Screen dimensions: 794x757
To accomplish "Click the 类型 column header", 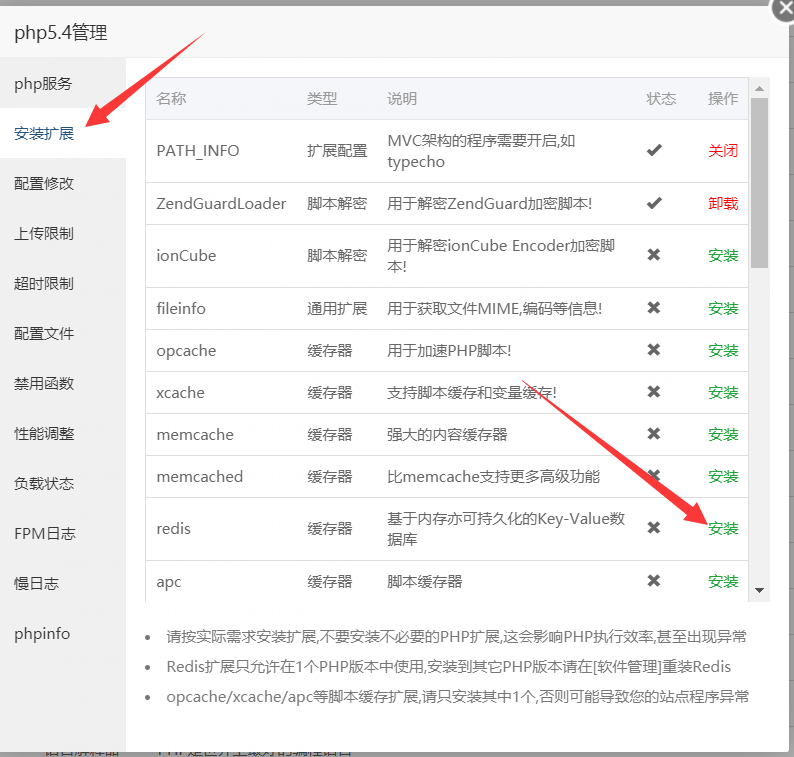I will point(322,98).
